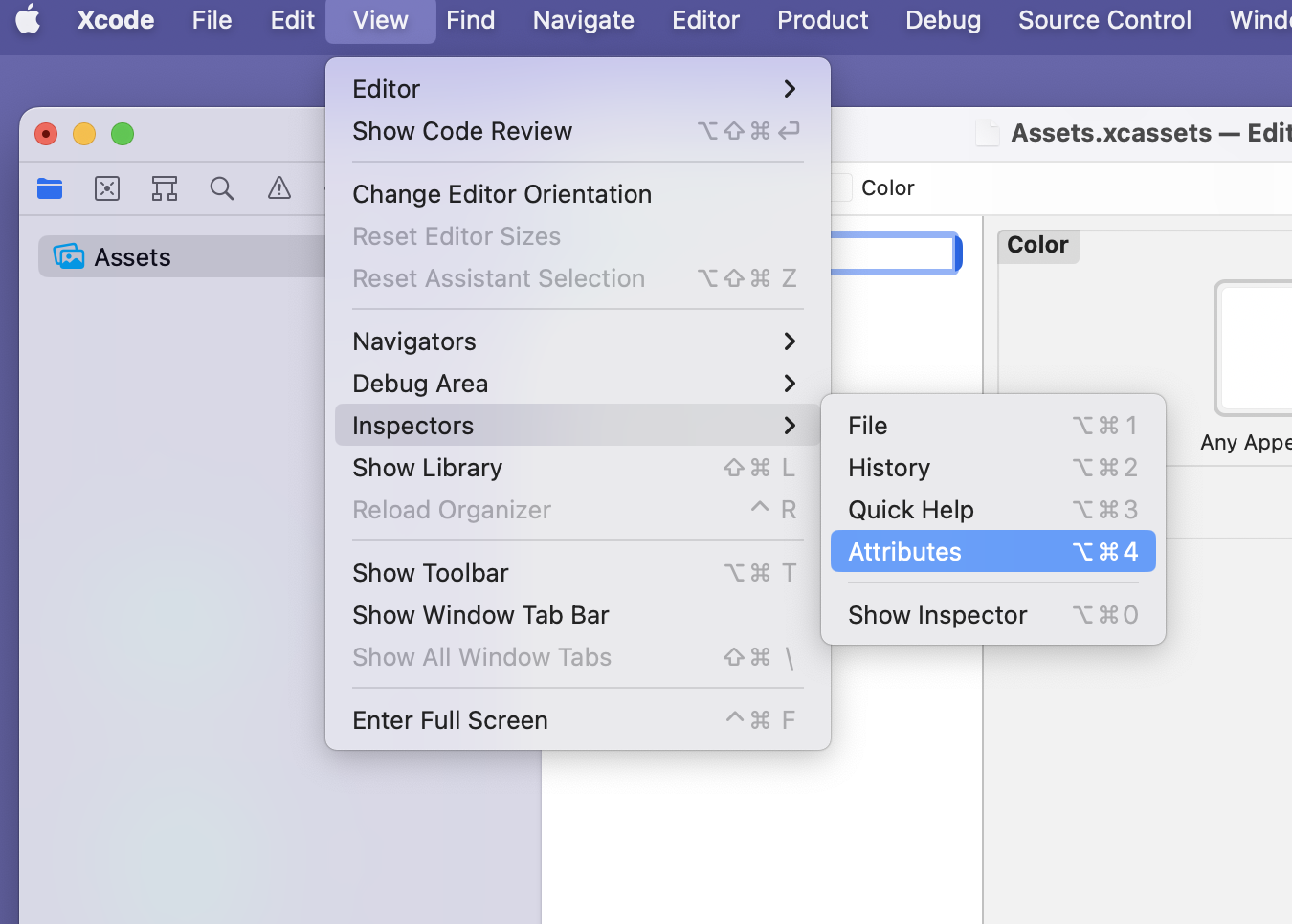Click the white color well swatch
The image size is (1292, 924).
1256,349
